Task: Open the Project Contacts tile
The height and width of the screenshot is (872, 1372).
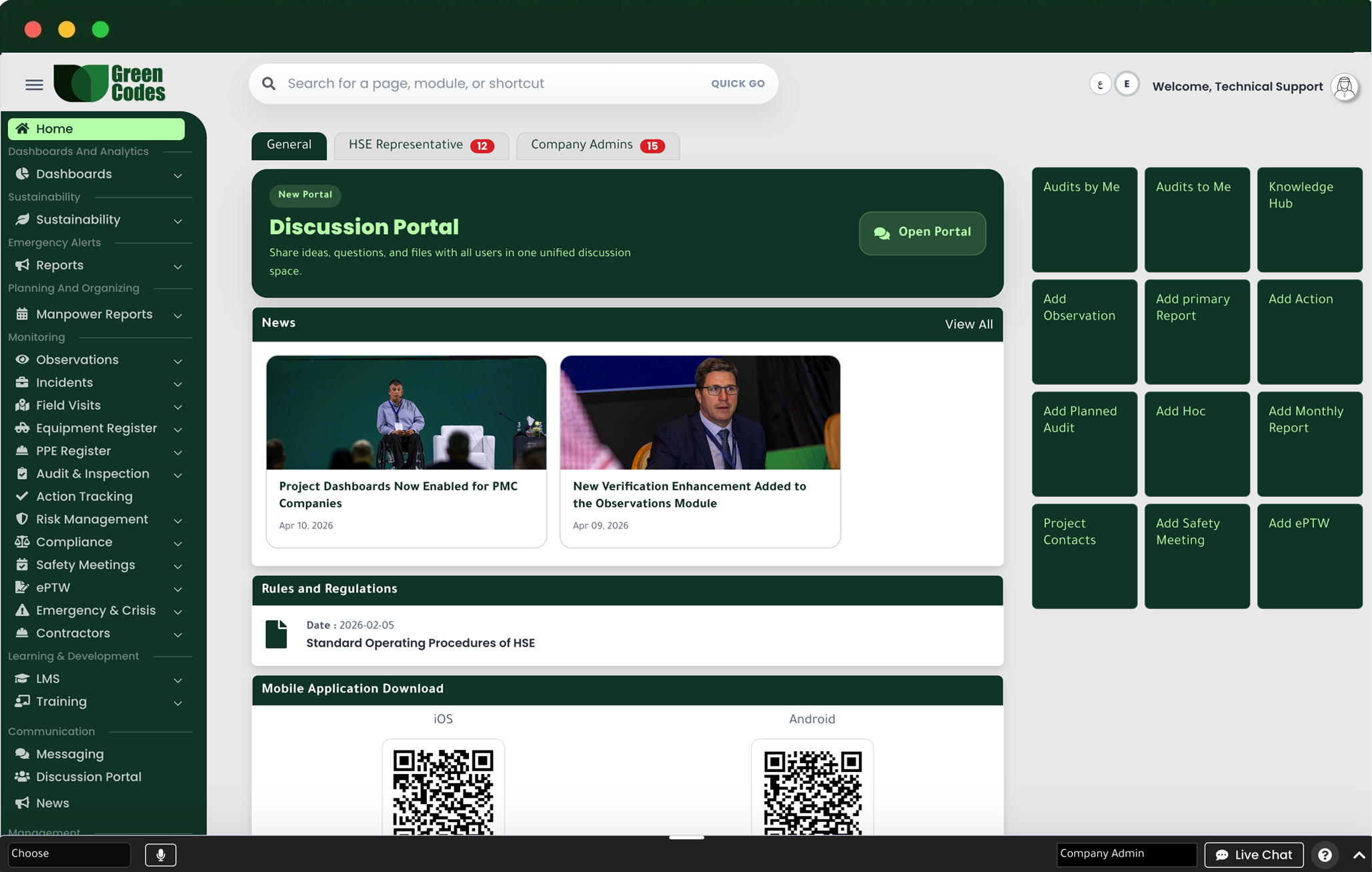Action: click(1085, 556)
